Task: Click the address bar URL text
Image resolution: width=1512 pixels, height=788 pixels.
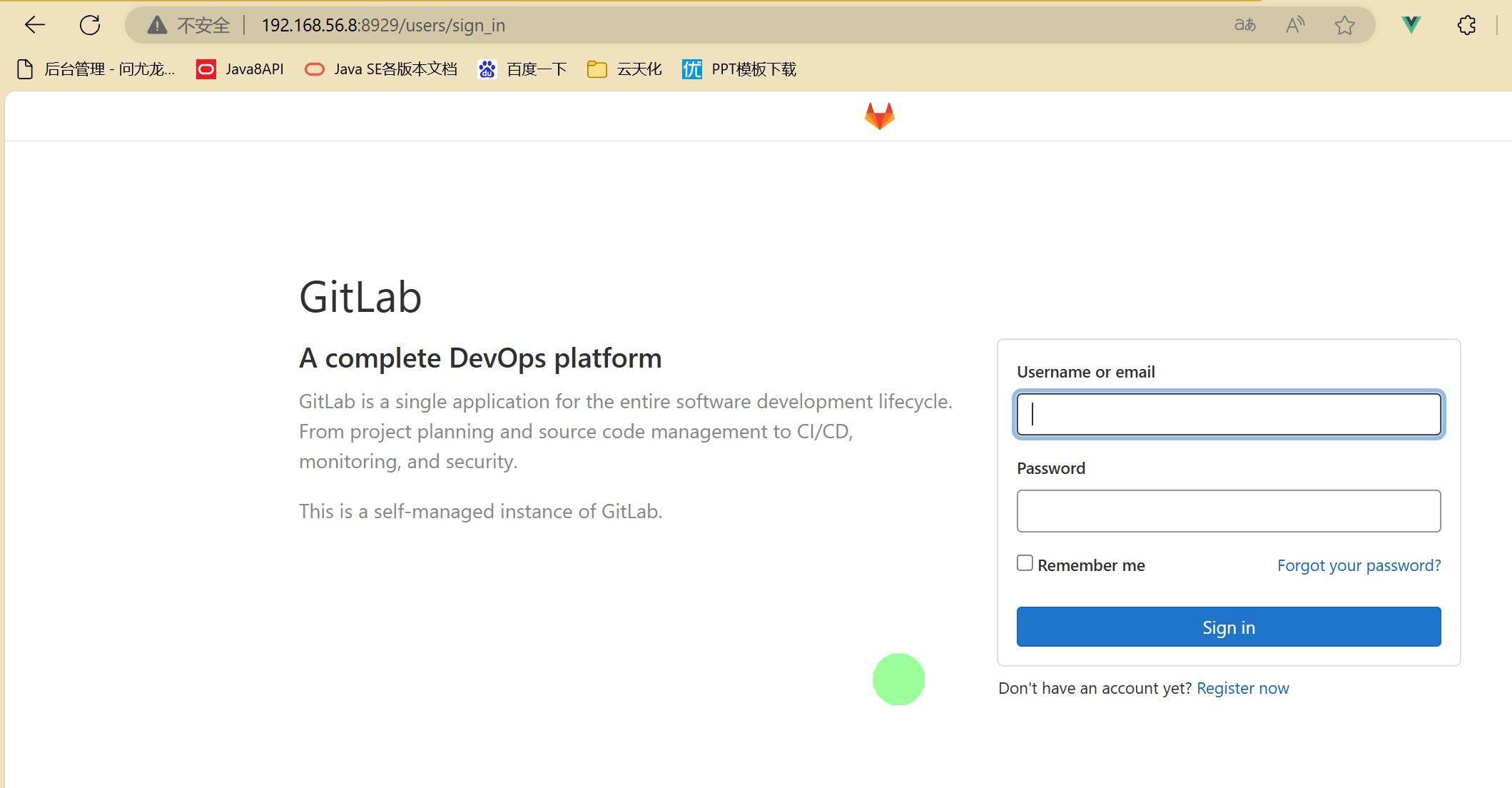Action: [383, 26]
